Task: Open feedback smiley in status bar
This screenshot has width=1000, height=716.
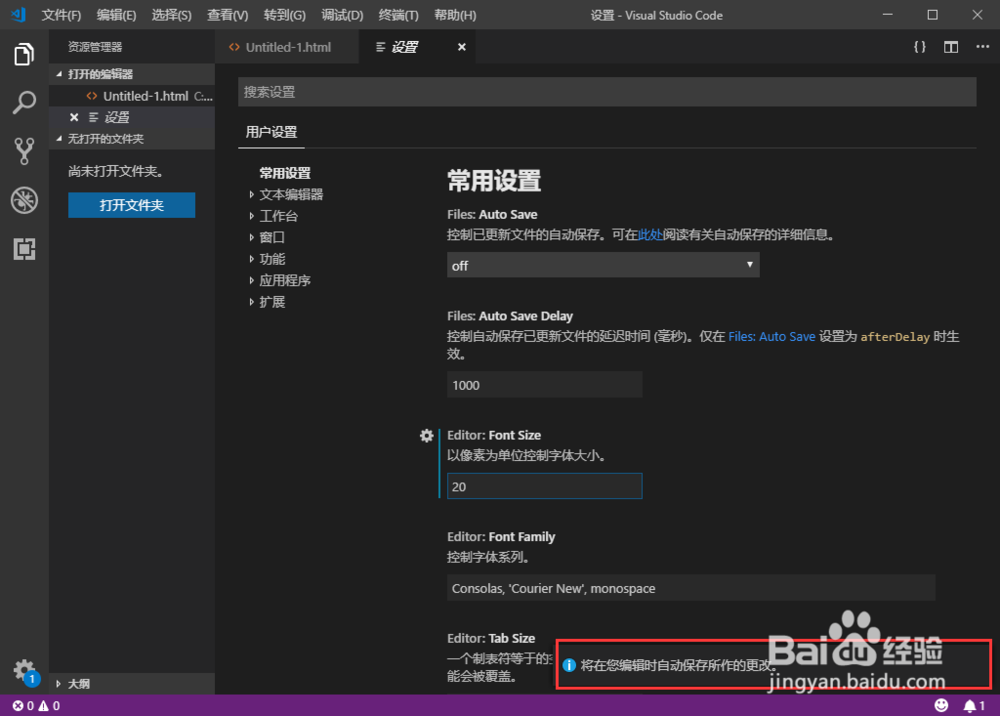Action: coord(941,705)
